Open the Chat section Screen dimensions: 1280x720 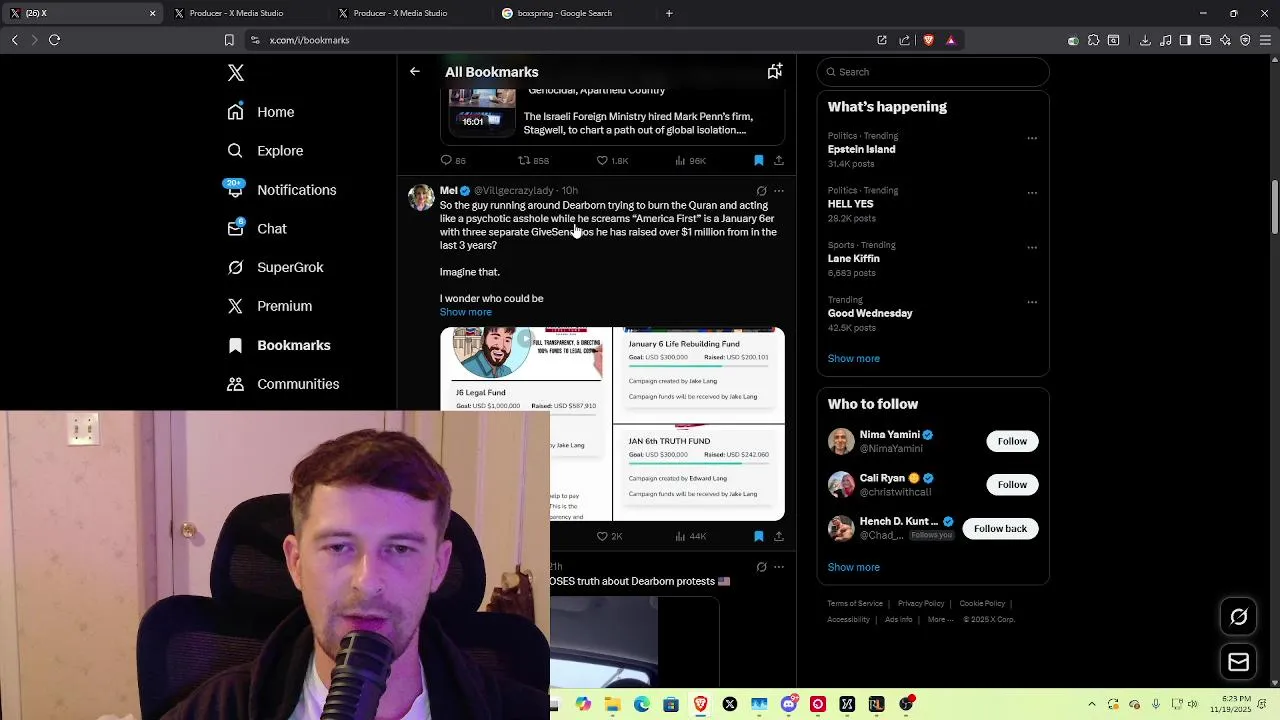click(257, 229)
